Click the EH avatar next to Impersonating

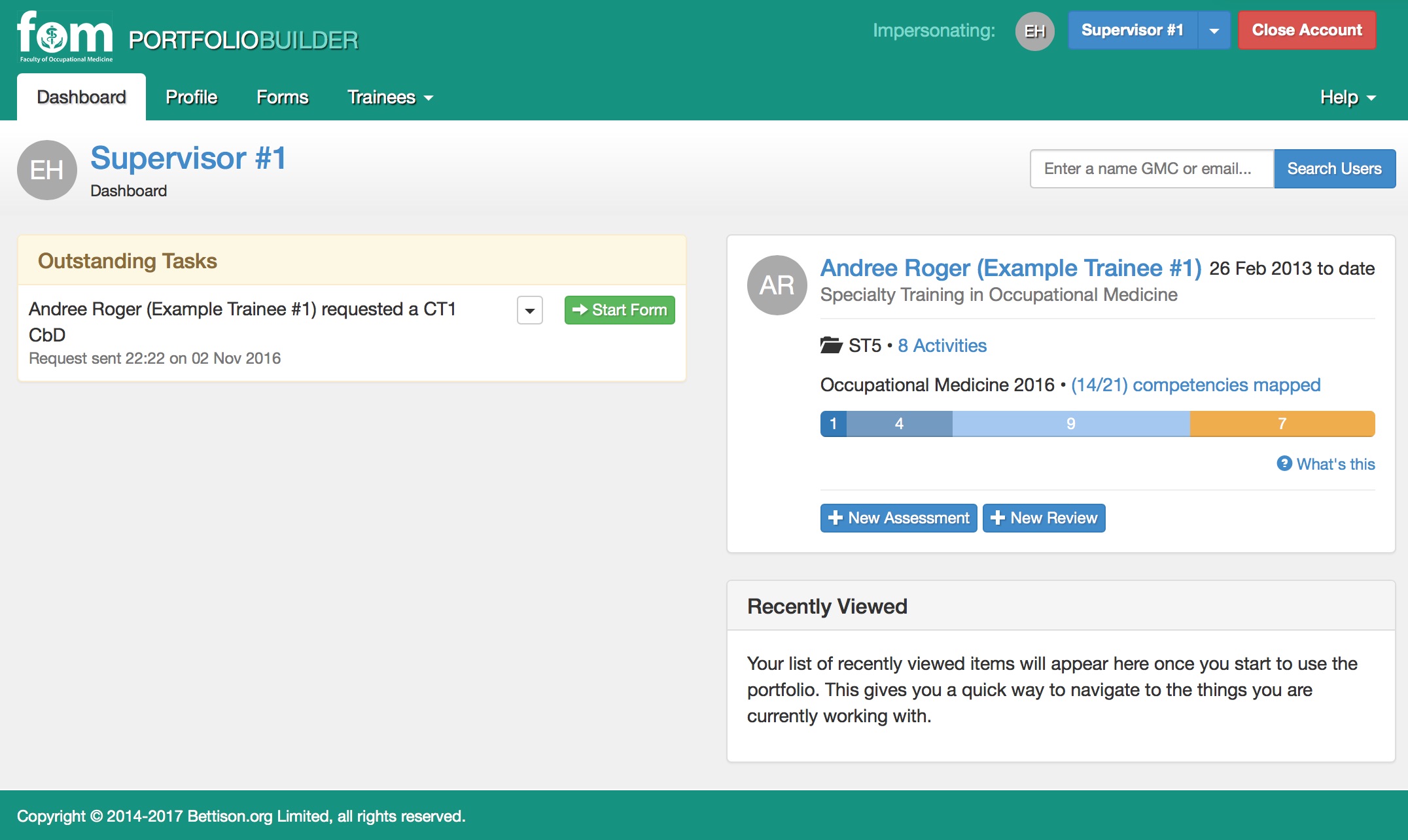coord(1034,31)
